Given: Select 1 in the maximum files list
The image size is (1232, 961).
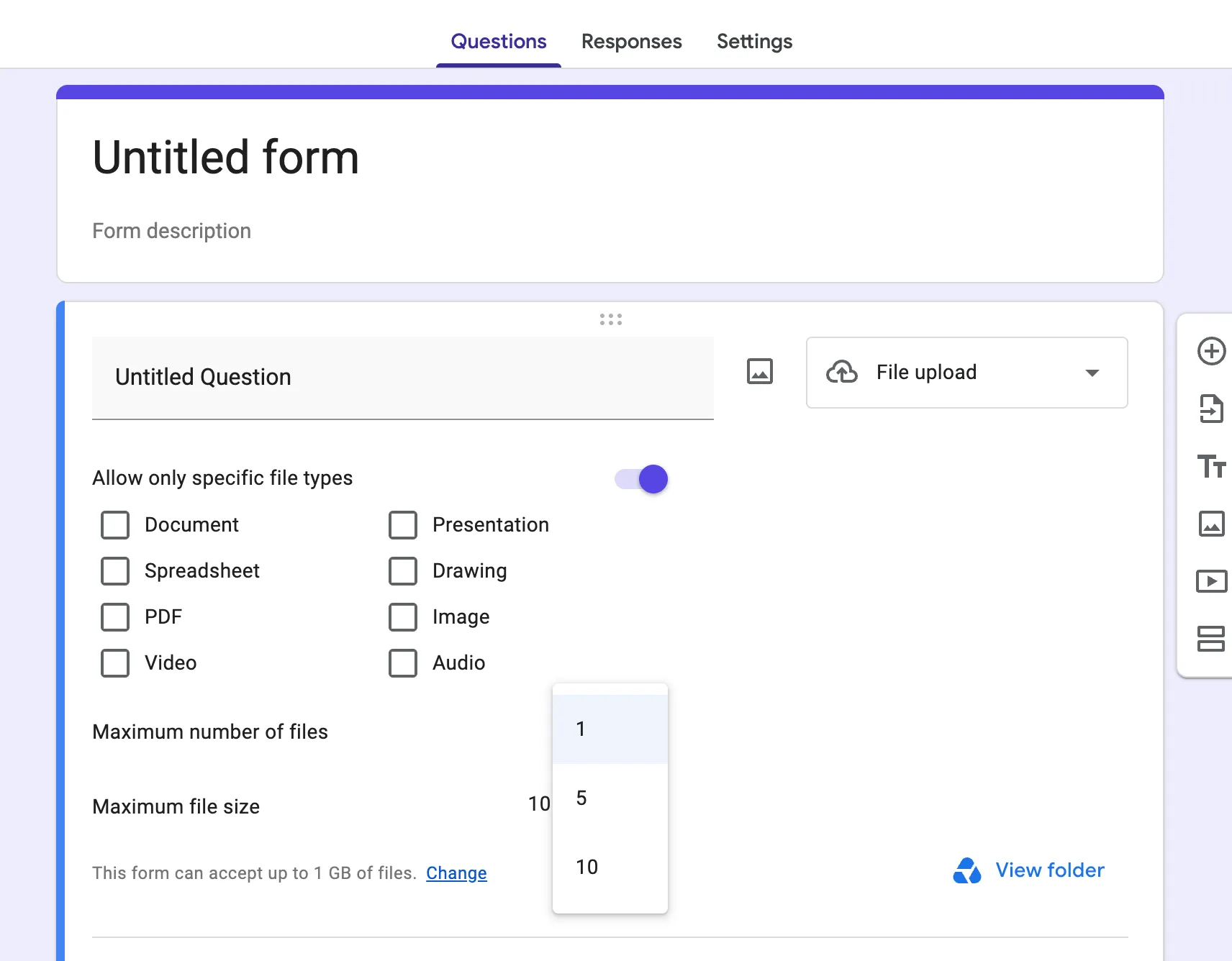Looking at the screenshot, I should [x=610, y=729].
